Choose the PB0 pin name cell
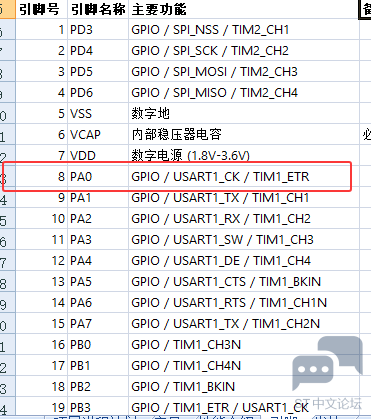The height and width of the screenshot is (419, 371). (98, 345)
